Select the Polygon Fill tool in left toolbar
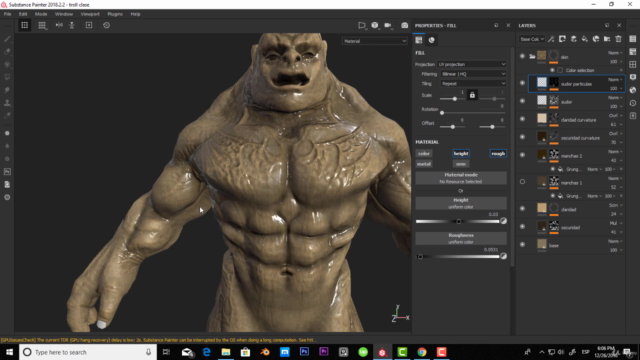The height and width of the screenshot is (360, 640). click(x=7, y=77)
